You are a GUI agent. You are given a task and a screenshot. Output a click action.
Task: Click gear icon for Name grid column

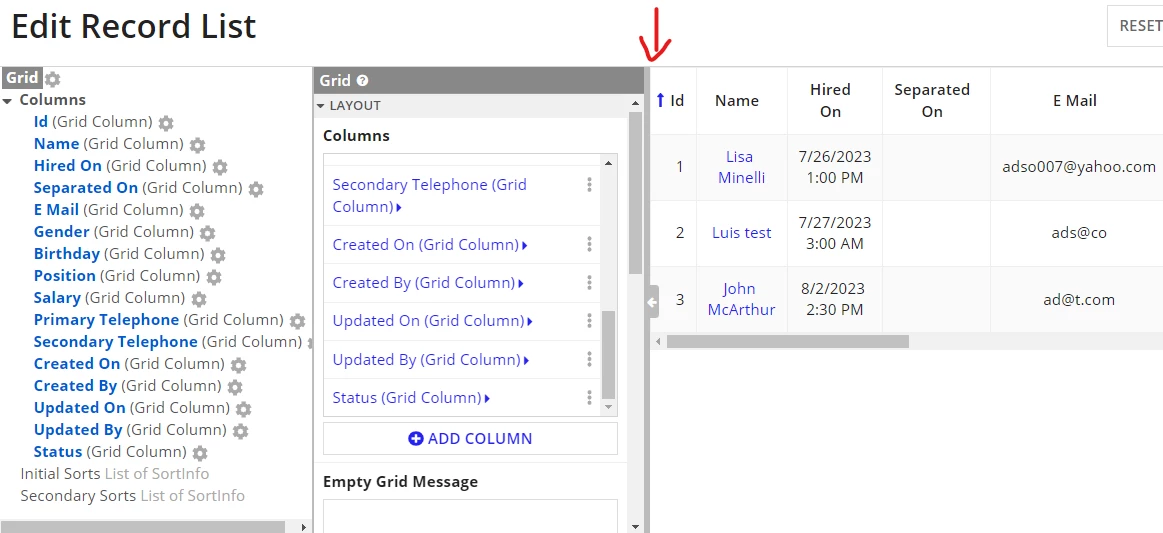click(x=197, y=145)
